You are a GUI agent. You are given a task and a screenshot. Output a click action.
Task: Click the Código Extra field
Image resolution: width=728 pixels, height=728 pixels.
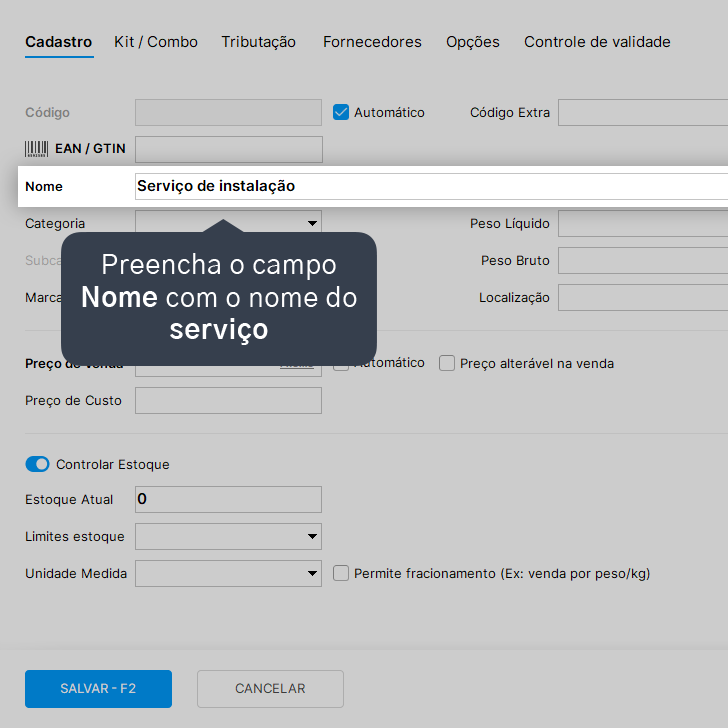(x=643, y=112)
